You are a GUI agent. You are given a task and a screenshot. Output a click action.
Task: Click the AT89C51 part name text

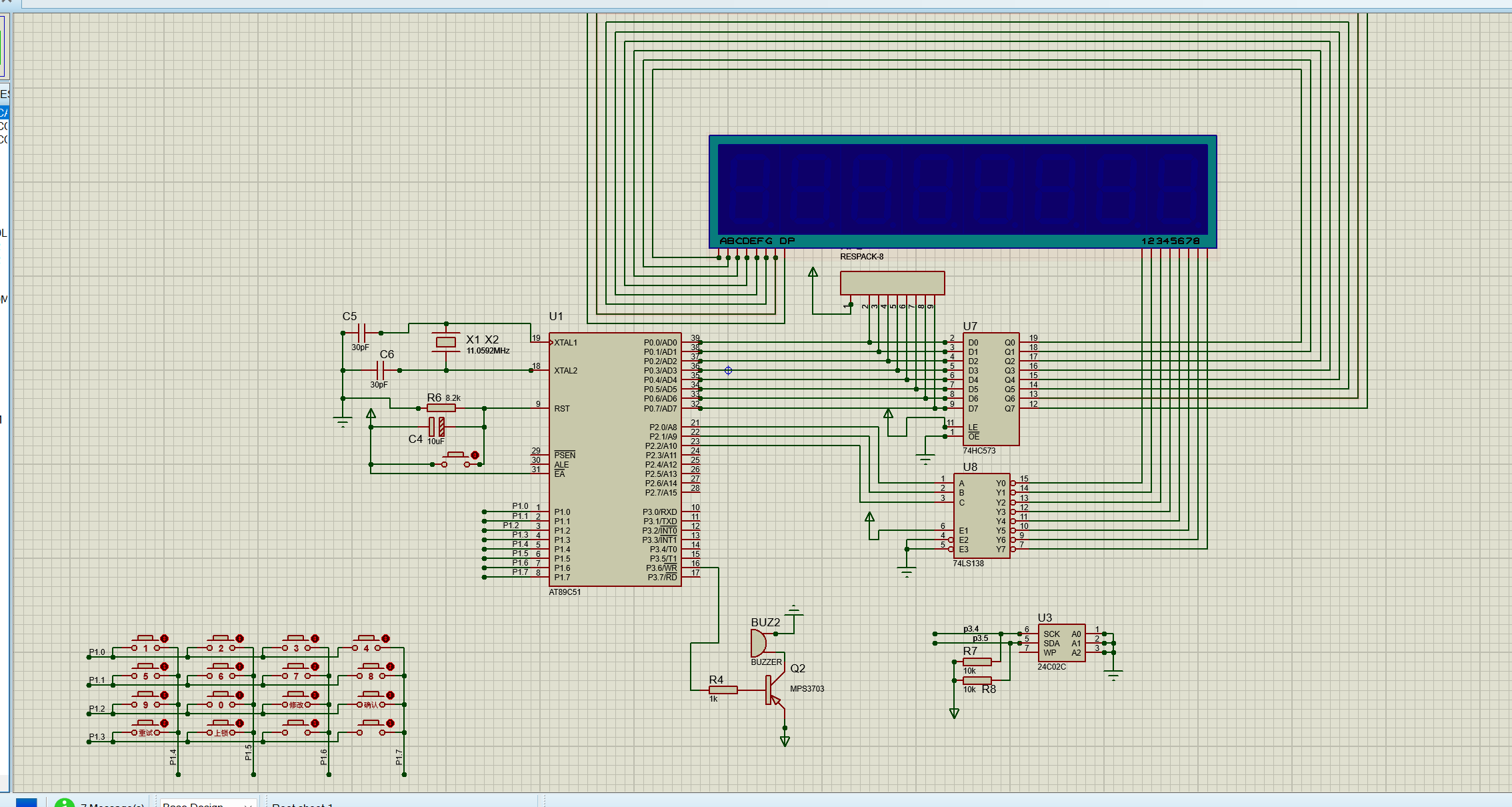[565, 592]
